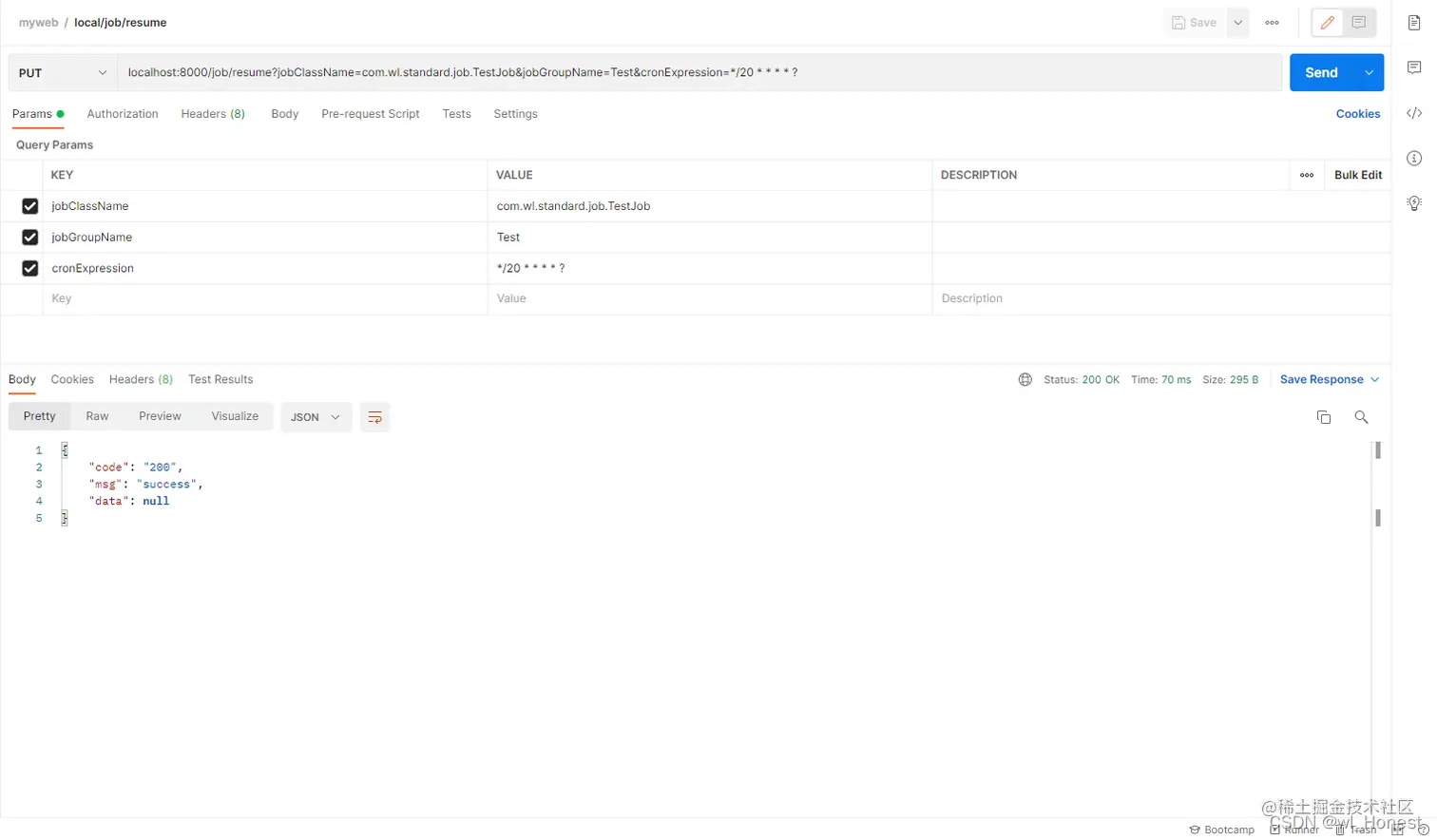Viewport: 1437px width, 840px height.
Task: Expand the Send button dropdown arrow
Action: [x=1369, y=72]
